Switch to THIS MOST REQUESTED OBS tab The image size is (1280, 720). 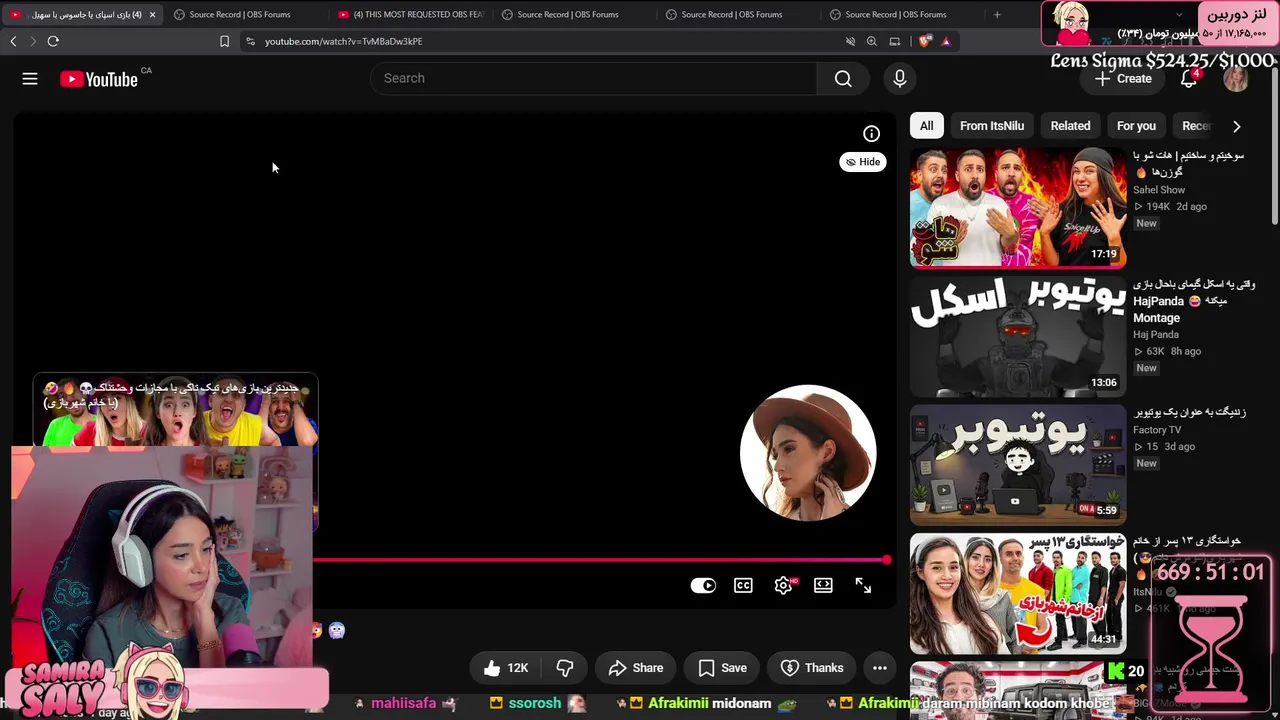point(410,15)
